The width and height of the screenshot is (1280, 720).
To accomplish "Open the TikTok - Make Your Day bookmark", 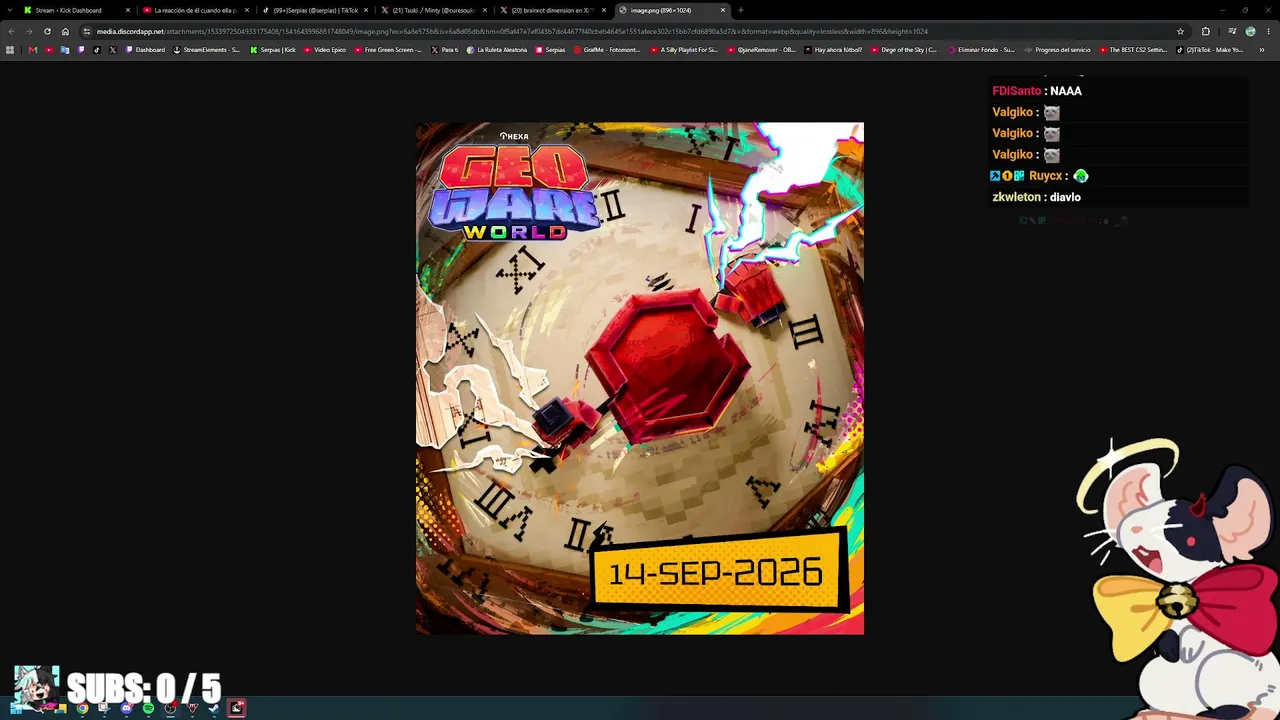I will pos(1210,50).
